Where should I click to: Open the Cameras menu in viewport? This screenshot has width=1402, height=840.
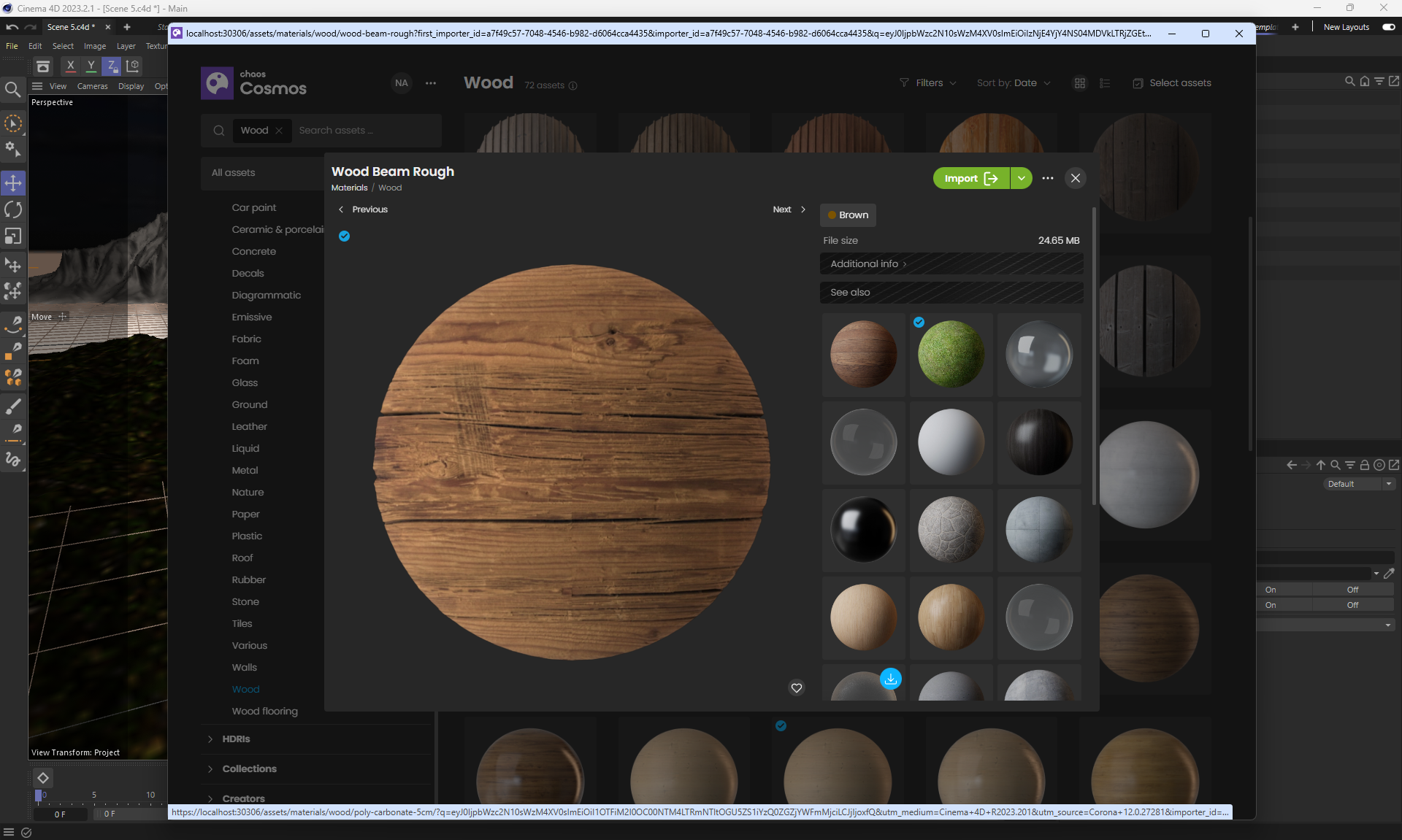(92, 86)
